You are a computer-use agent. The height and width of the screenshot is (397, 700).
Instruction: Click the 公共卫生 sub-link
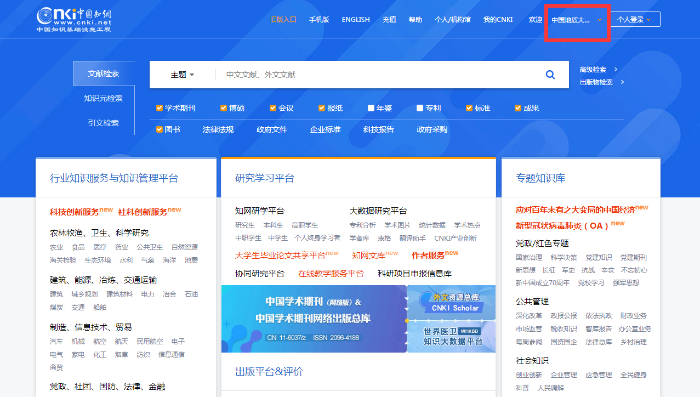(x=150, y=247)
